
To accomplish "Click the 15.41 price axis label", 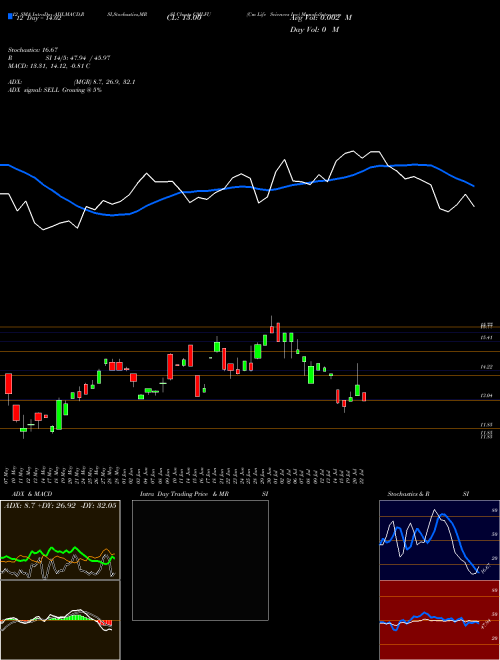I will [x=486, y=338].
